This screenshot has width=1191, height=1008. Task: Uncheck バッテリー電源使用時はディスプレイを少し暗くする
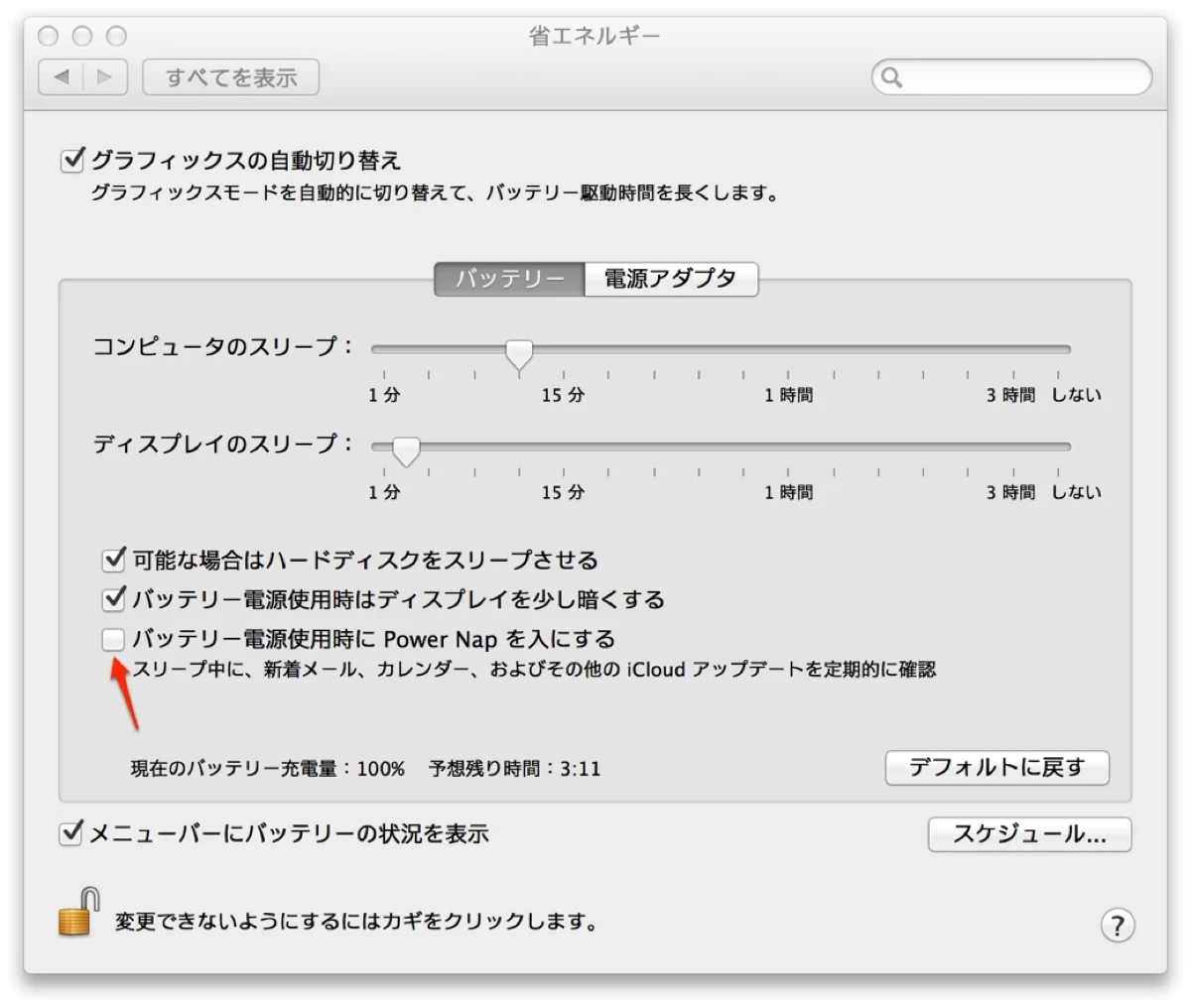click(x=114, y=599)
